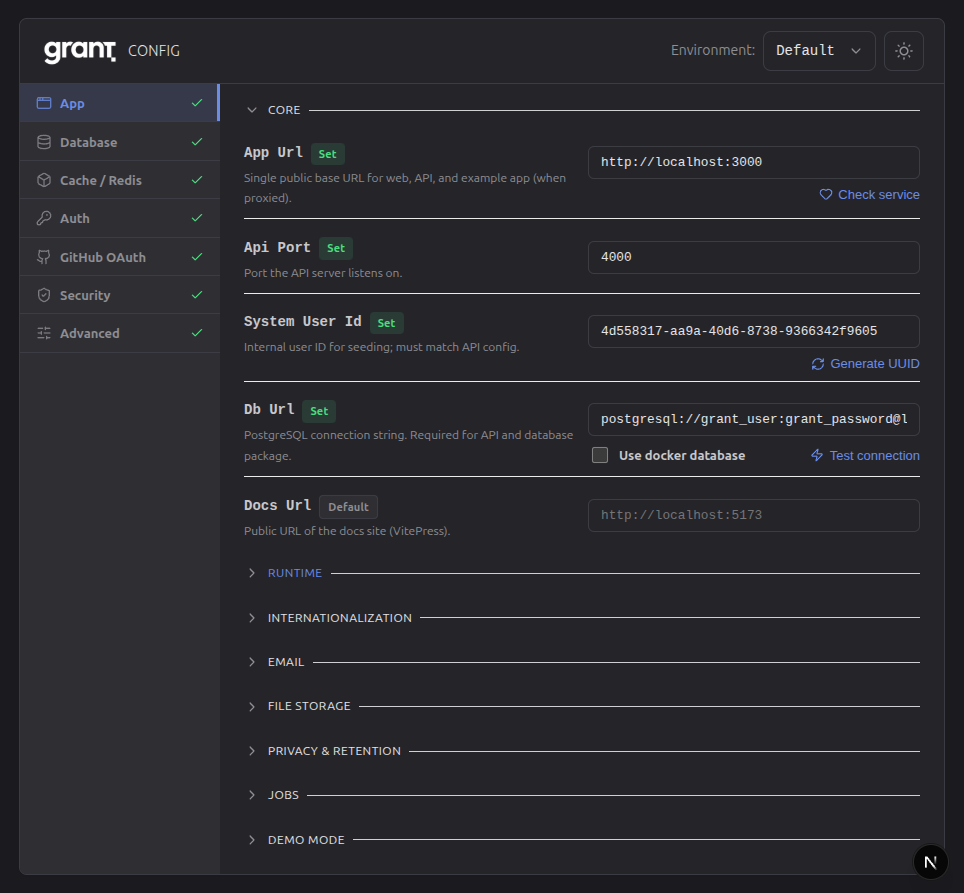Click the Environment: label
Screen dimensions: 964x893
click(x=713, y=50)
